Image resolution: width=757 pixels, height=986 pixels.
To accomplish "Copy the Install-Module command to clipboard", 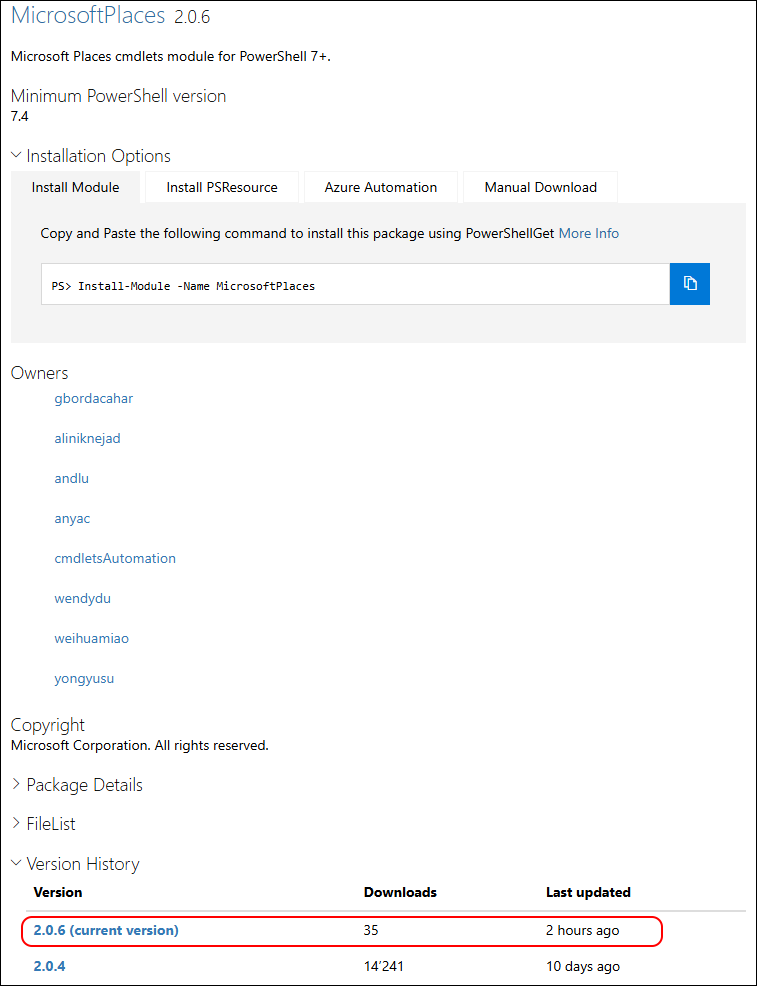I will [x=690, y=284].
